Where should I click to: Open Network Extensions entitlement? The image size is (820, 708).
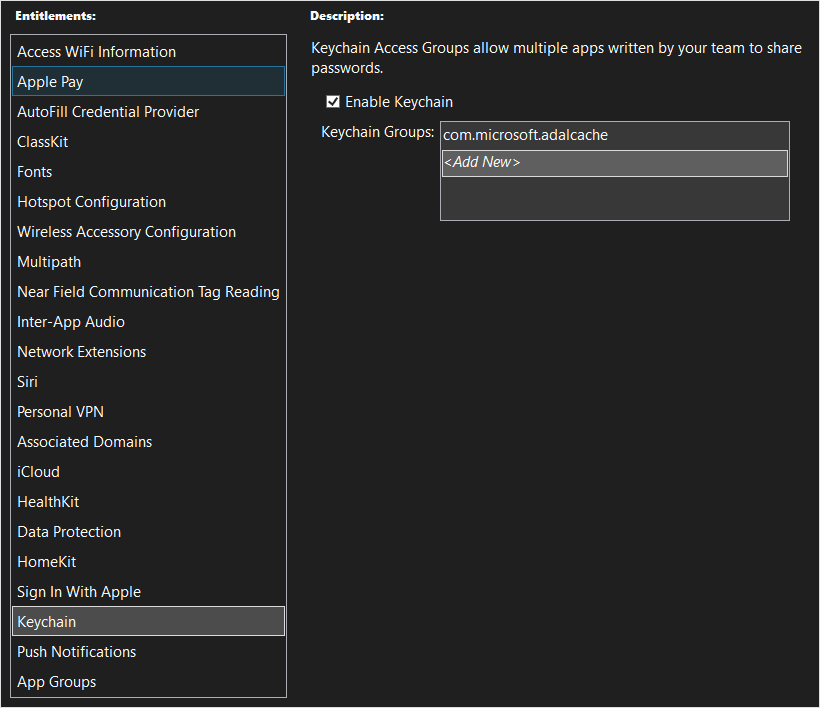[x=81, y=352]
